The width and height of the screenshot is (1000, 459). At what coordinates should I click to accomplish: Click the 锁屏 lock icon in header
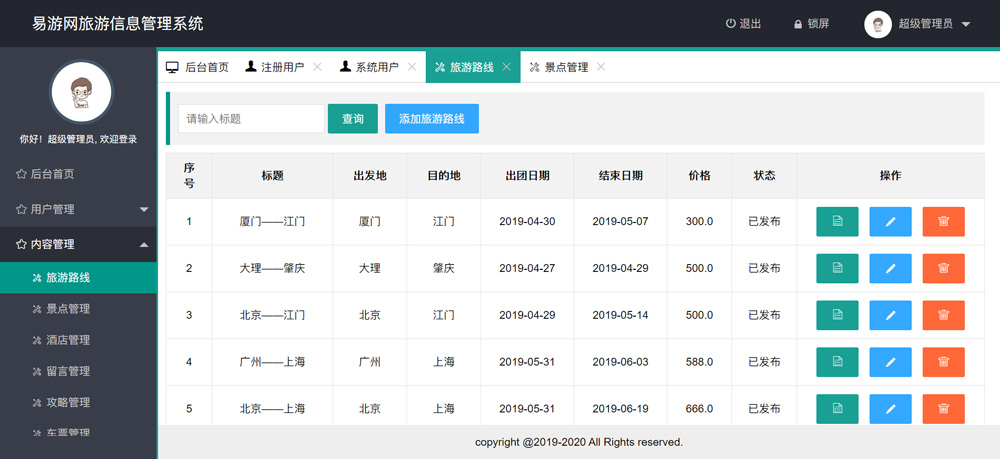coord(798,24)
